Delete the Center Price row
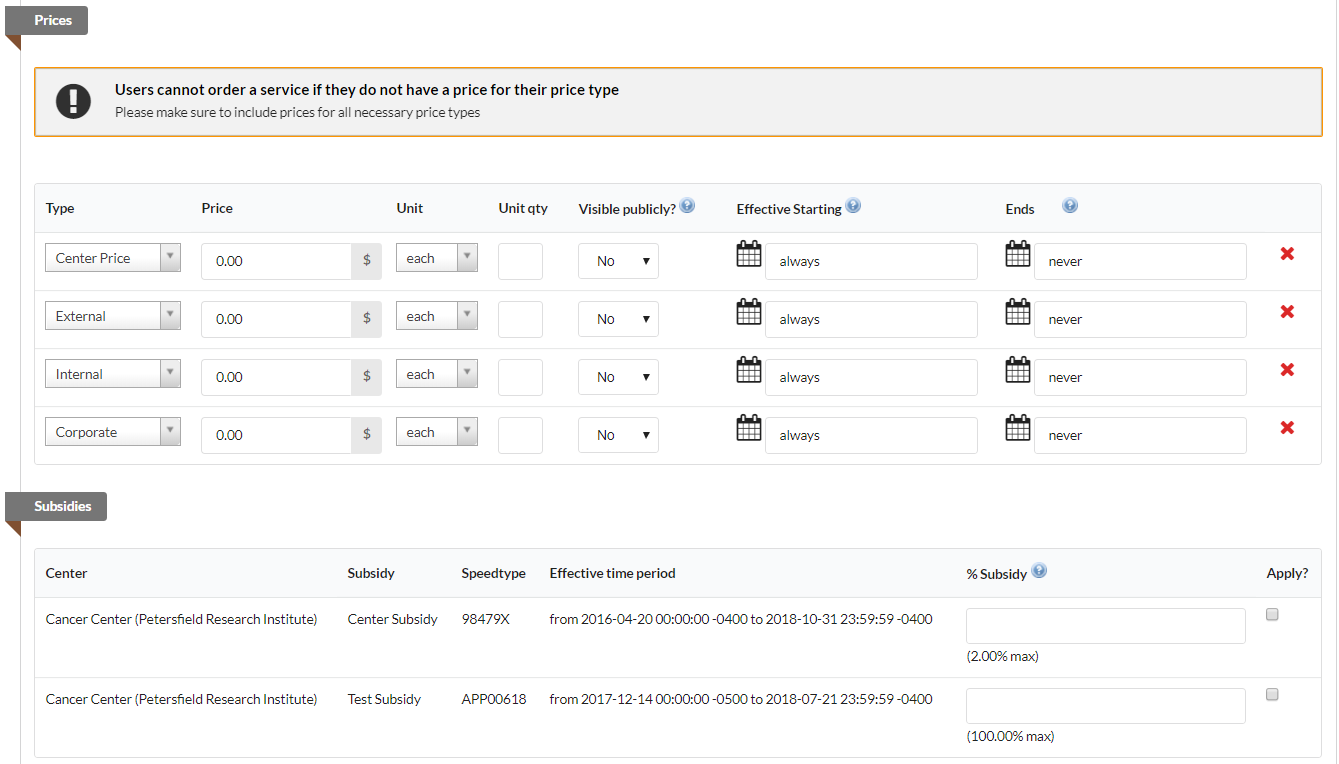Image resolution: width=1339 pixels, height=764 pixels. pos(1287,254)
